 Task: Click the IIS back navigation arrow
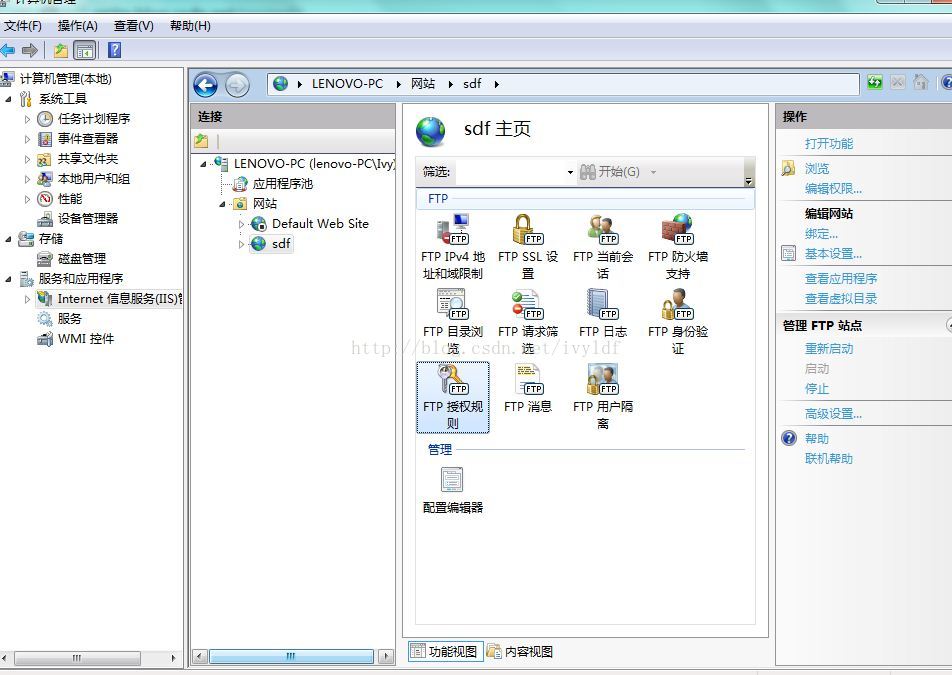(x=206, y=85)
